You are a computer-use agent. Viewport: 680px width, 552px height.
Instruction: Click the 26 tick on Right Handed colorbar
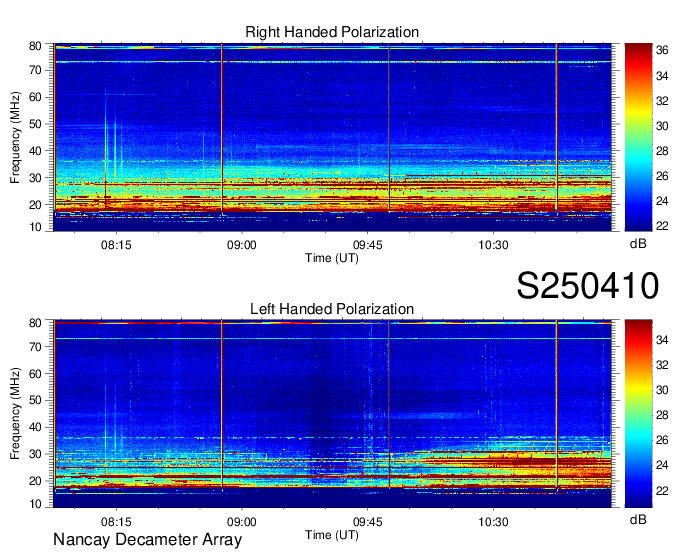click(662, 176)
